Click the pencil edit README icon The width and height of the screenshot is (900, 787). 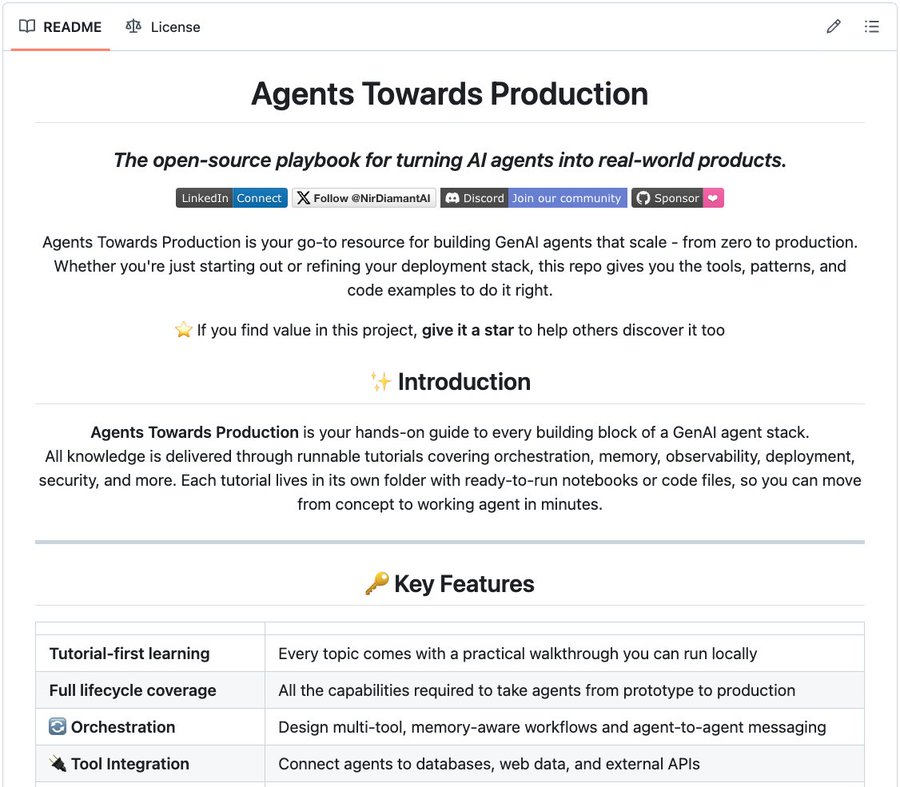833,26
